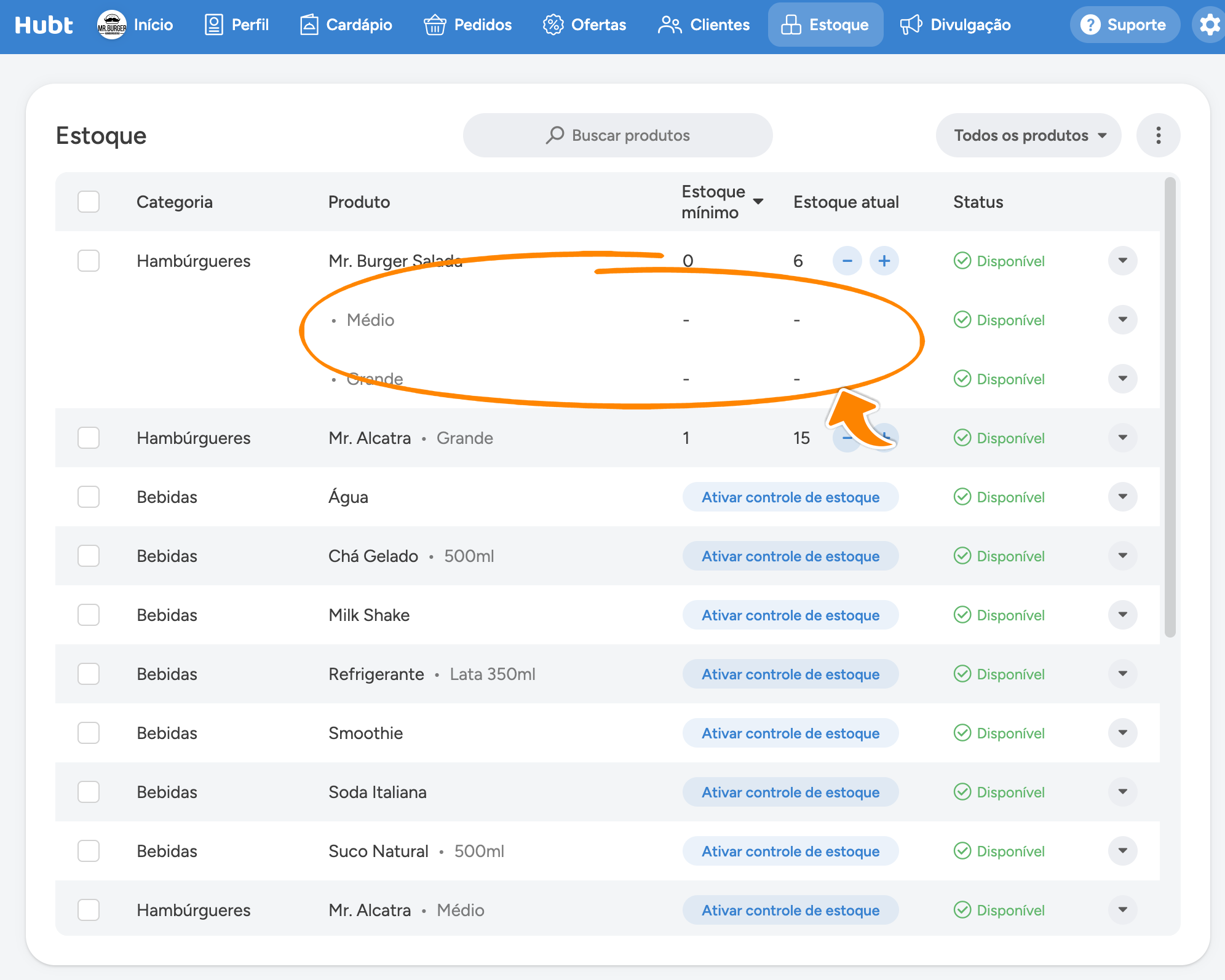This screenshot has width=1225, height=980.
Task: Decrease Mr. Burger Salada stock with minus
Action: [847, 261]
